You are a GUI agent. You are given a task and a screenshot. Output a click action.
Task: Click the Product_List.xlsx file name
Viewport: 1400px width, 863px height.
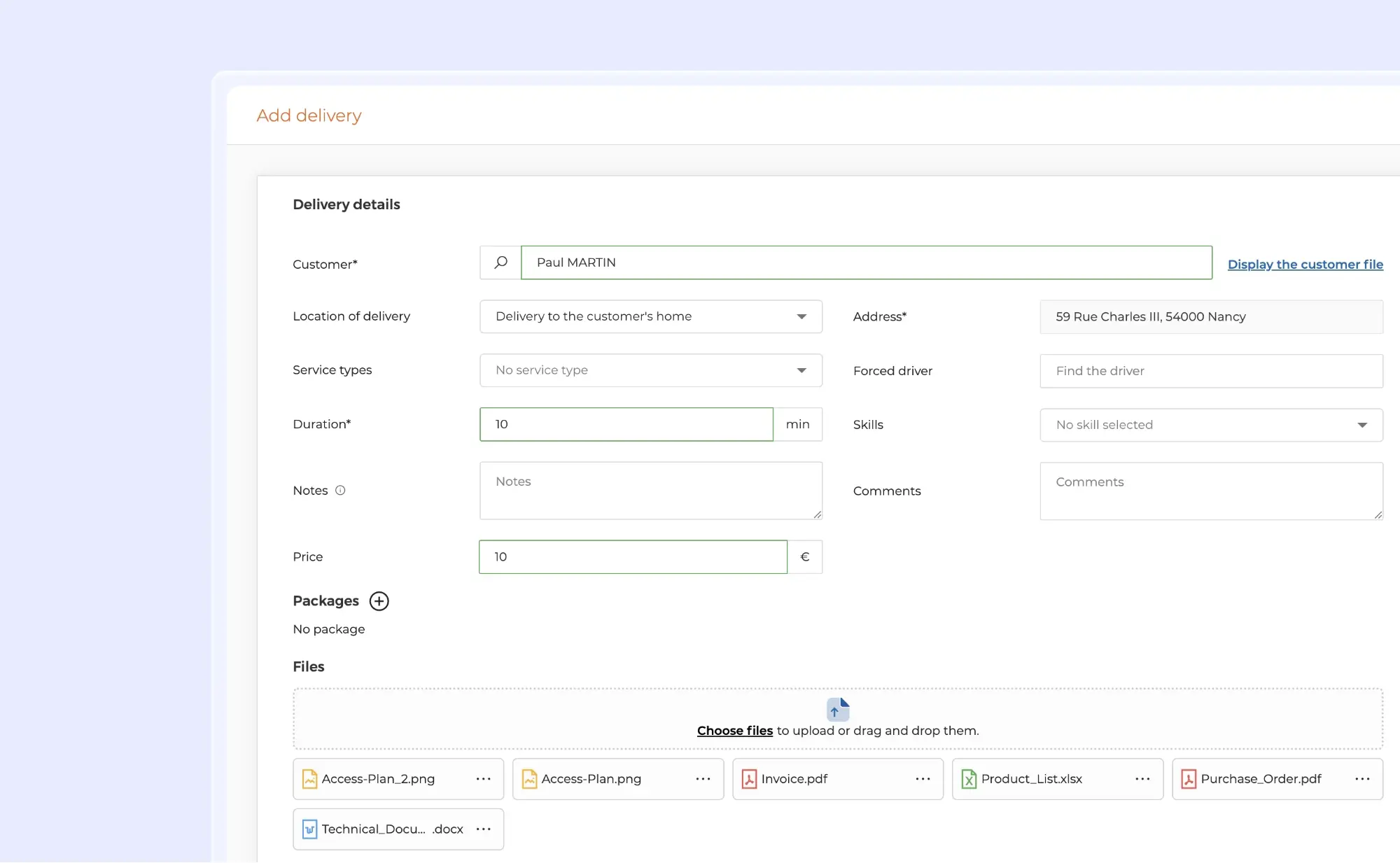[1032, 779]
